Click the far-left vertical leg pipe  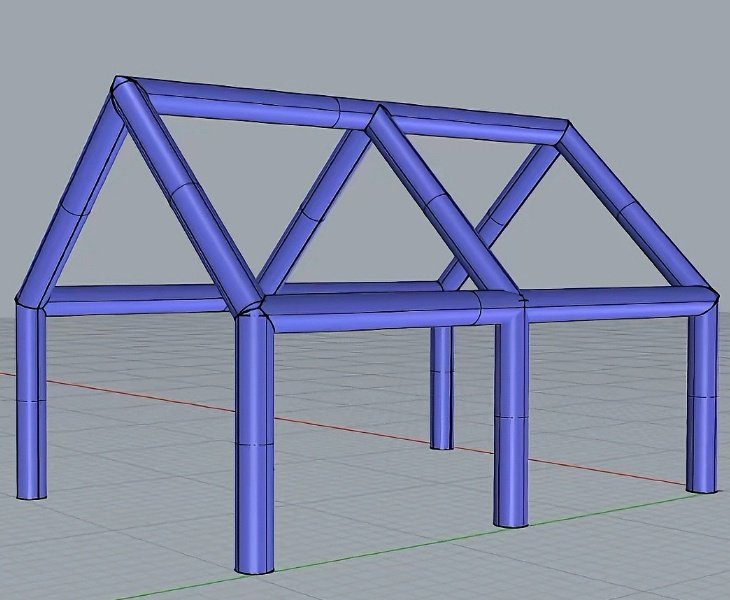click(31, 400)
